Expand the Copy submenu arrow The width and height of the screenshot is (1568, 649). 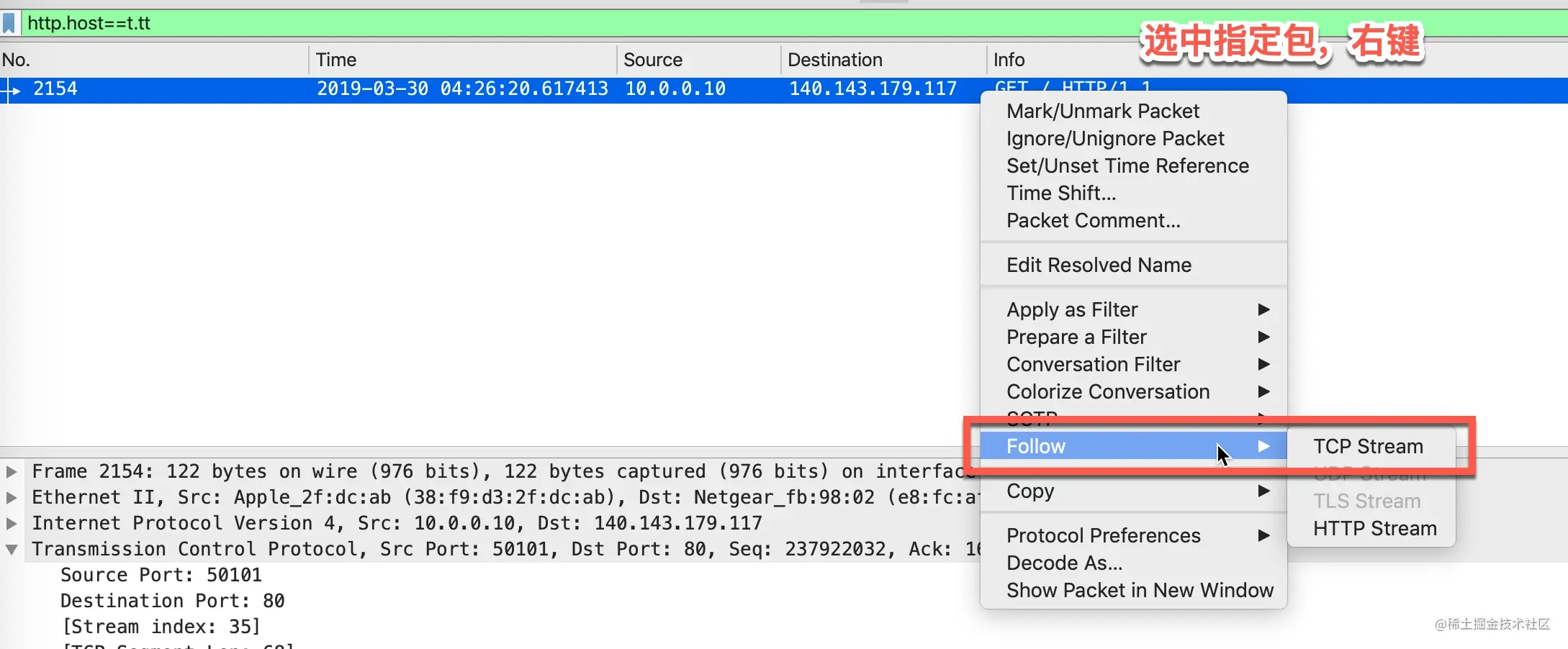pyautogui.click(x=1263, y=491)
